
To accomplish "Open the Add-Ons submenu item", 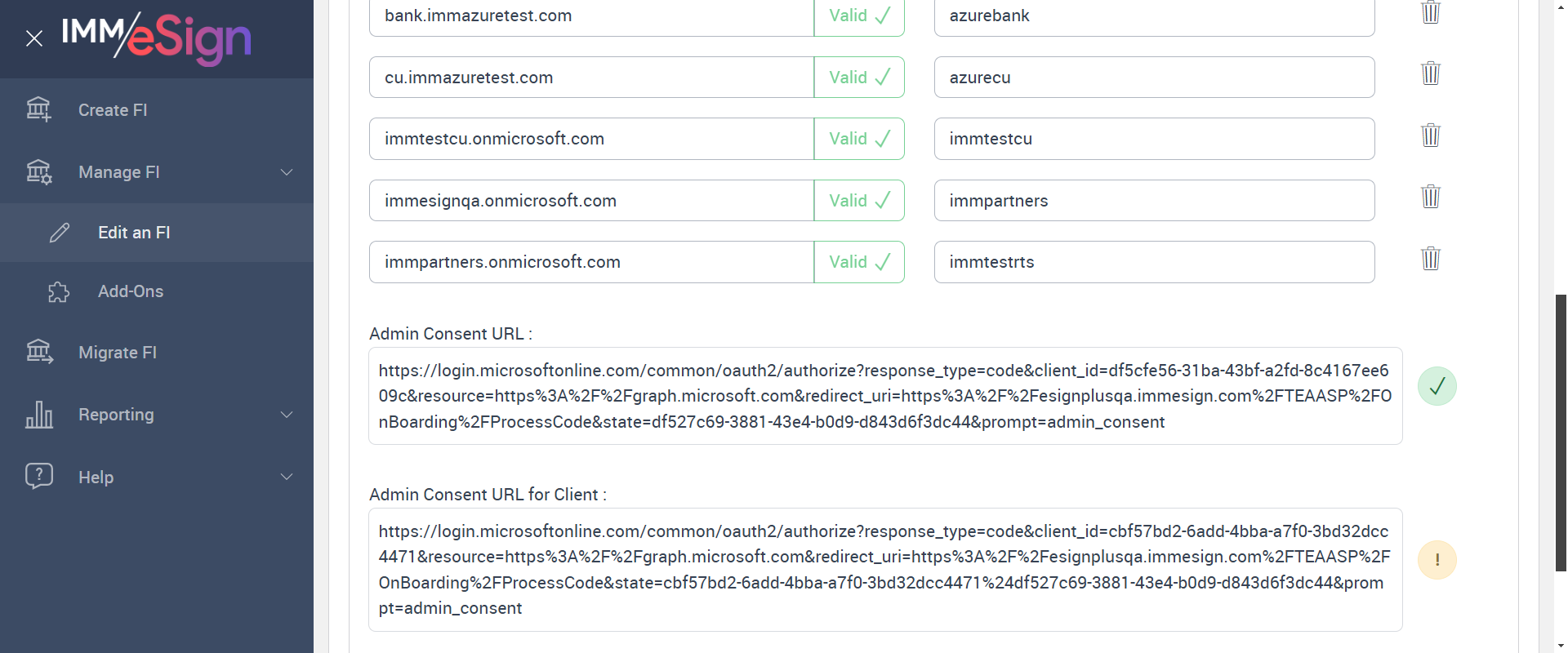I will click(131, 291).
